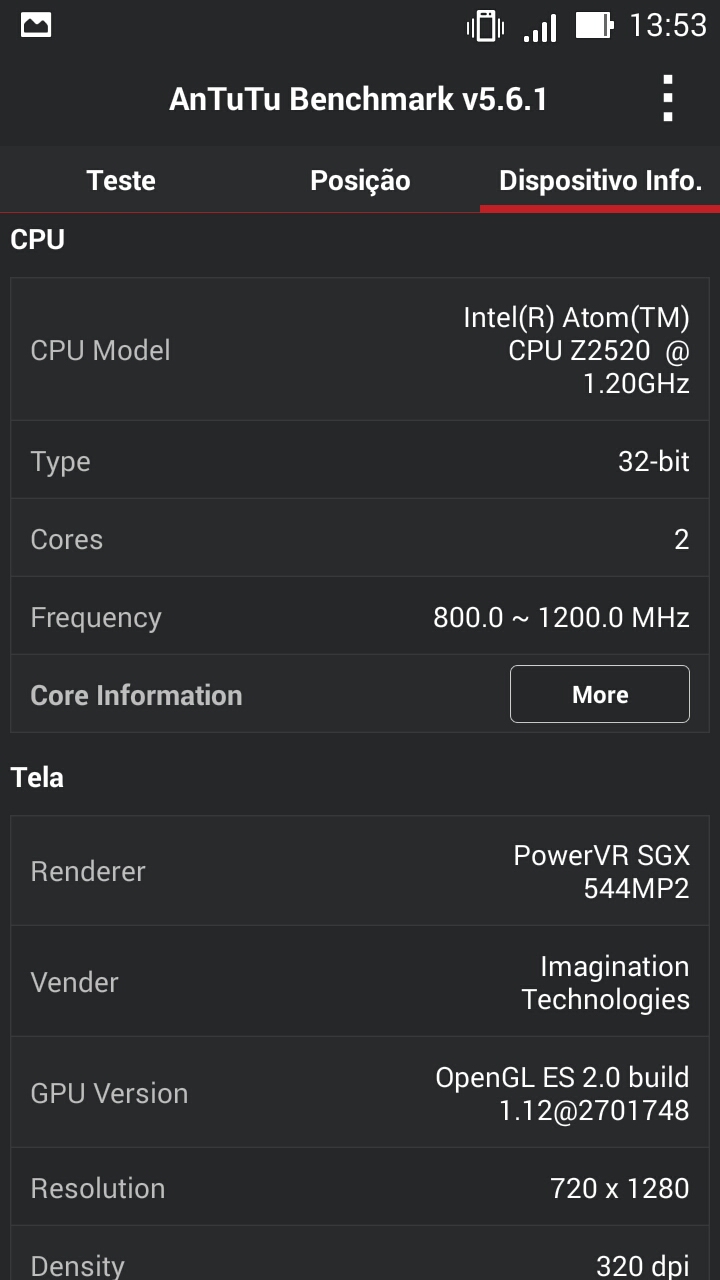
Task: Switch to the Posição tab
Action: coord(360,181)
